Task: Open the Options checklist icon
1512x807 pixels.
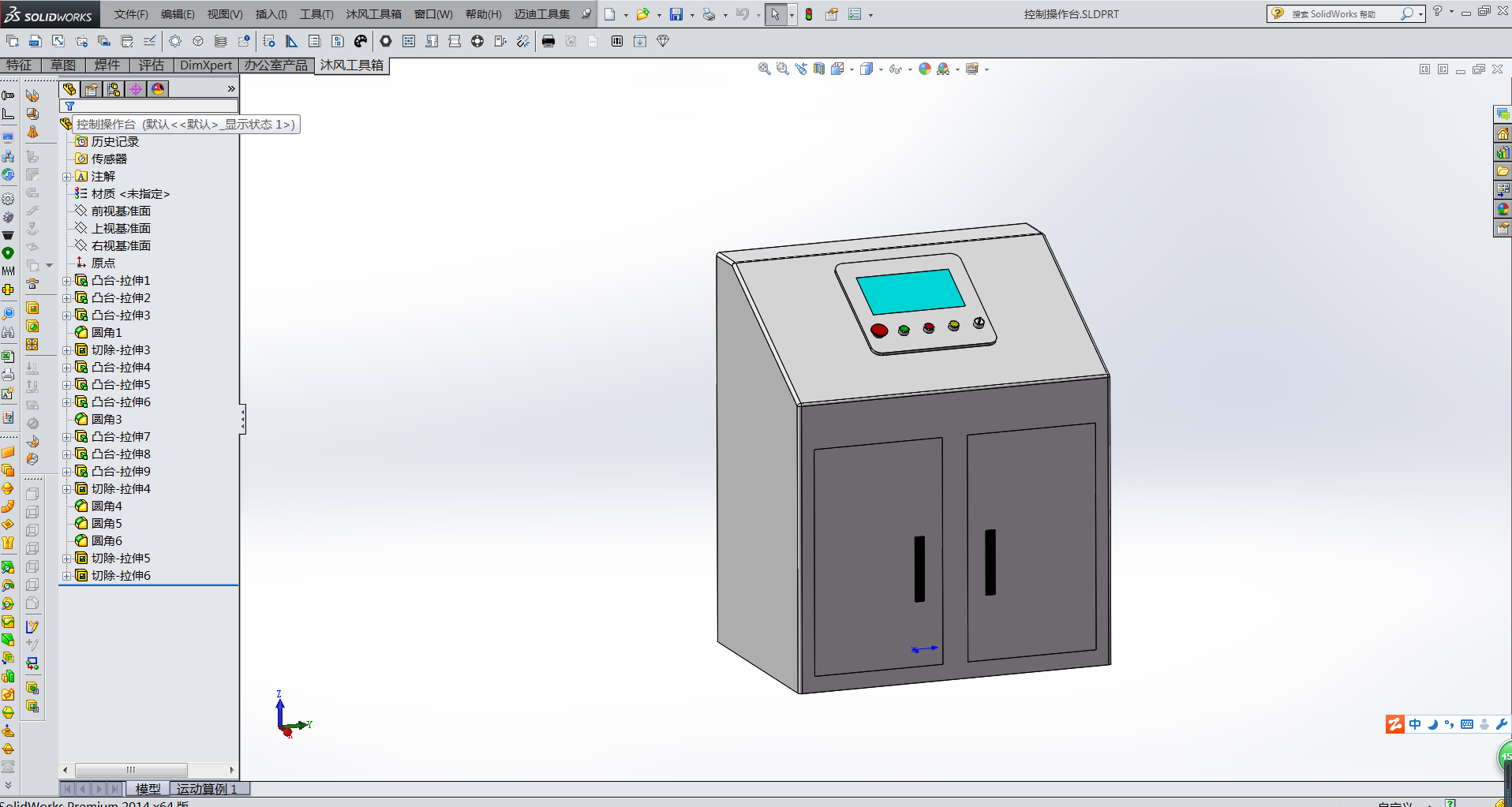Action: coord(855,14)
